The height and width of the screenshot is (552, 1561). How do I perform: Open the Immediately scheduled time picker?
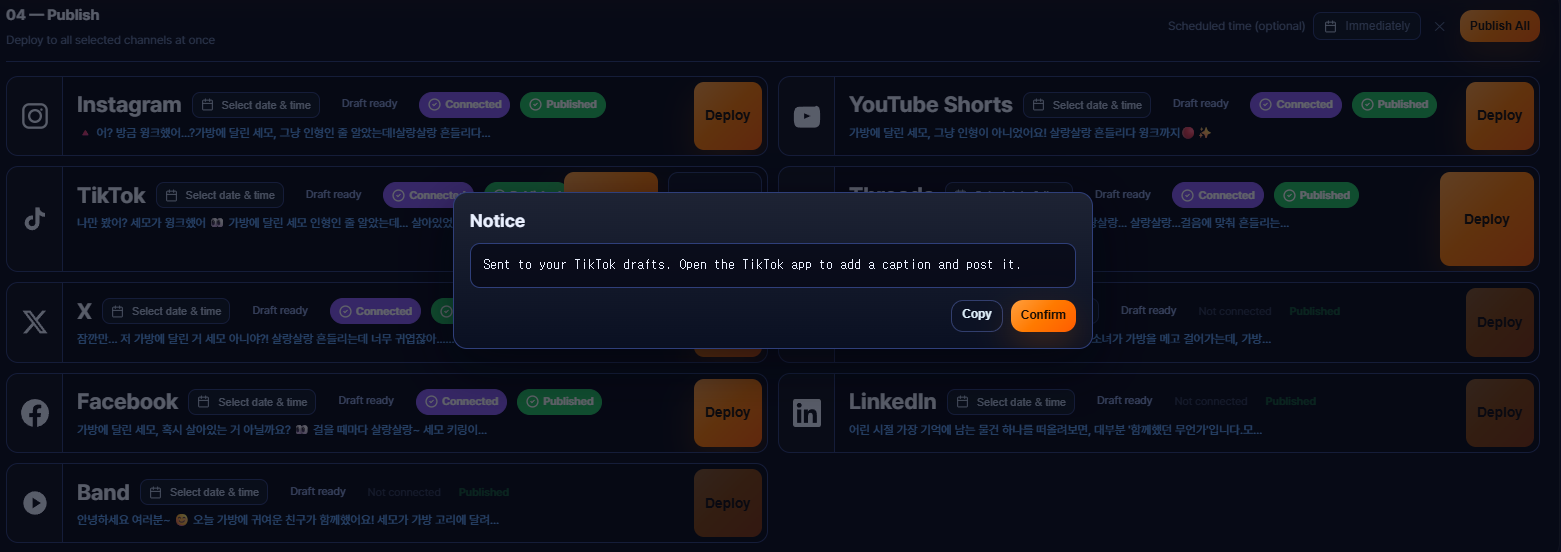tap(1367, 26)
